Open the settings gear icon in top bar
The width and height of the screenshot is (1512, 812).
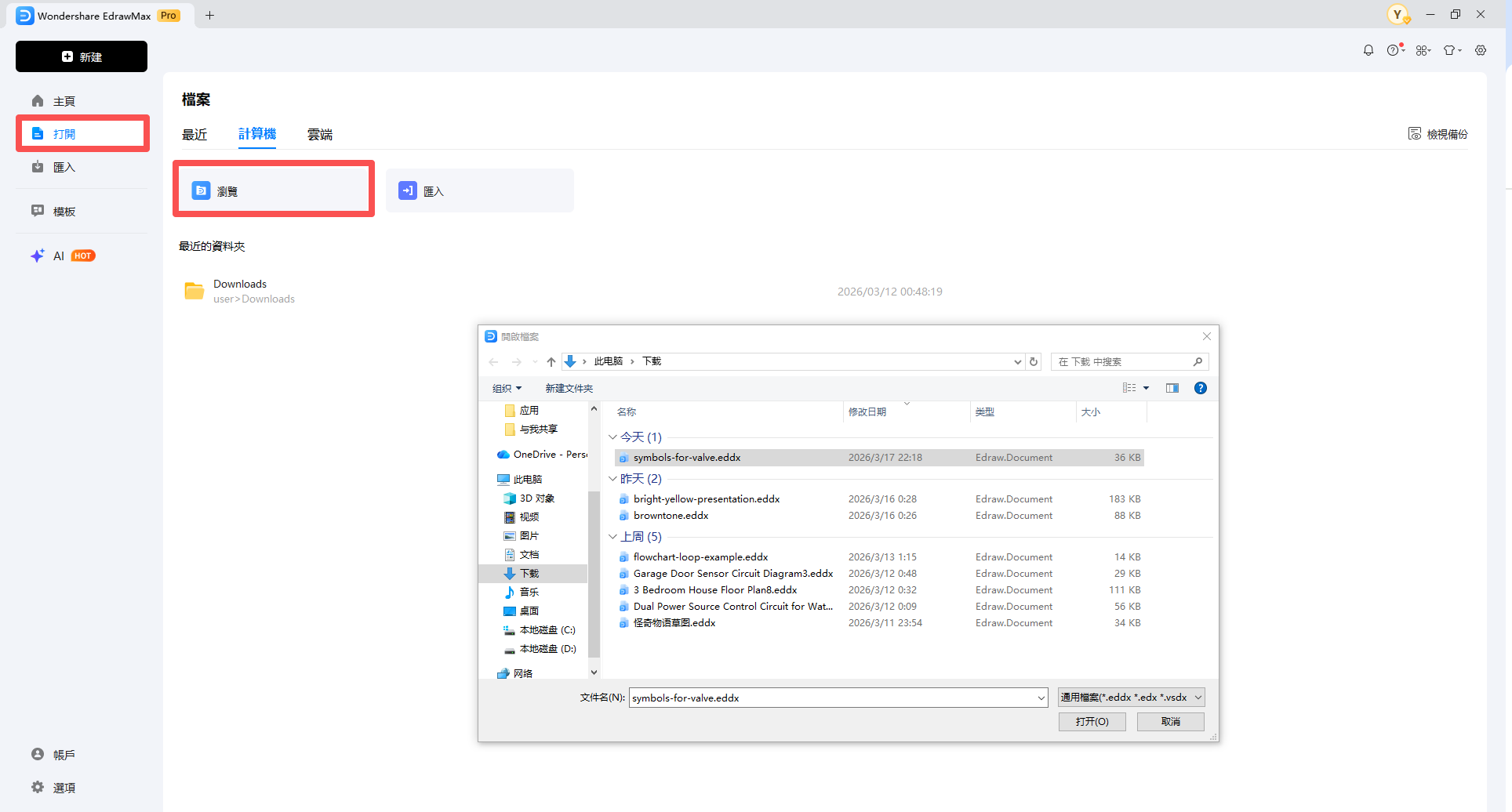[x=1481, y=50]
